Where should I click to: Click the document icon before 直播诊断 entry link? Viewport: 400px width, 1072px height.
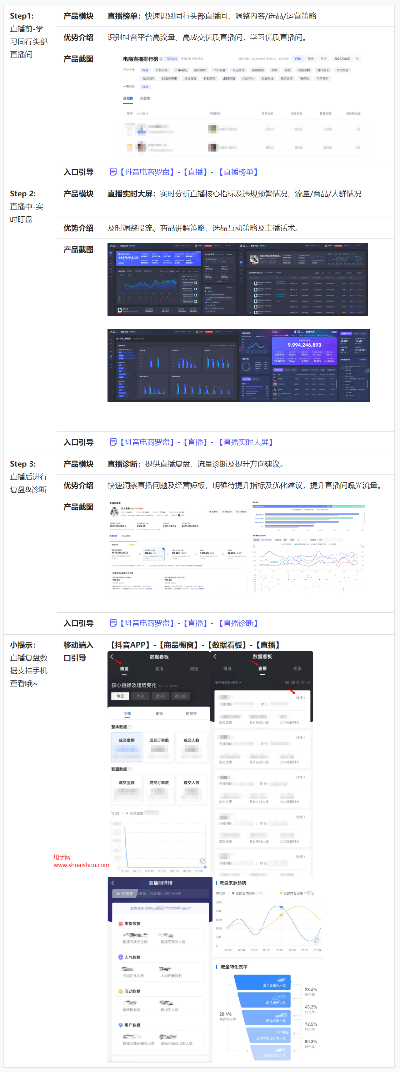click(x=114, y=624)
